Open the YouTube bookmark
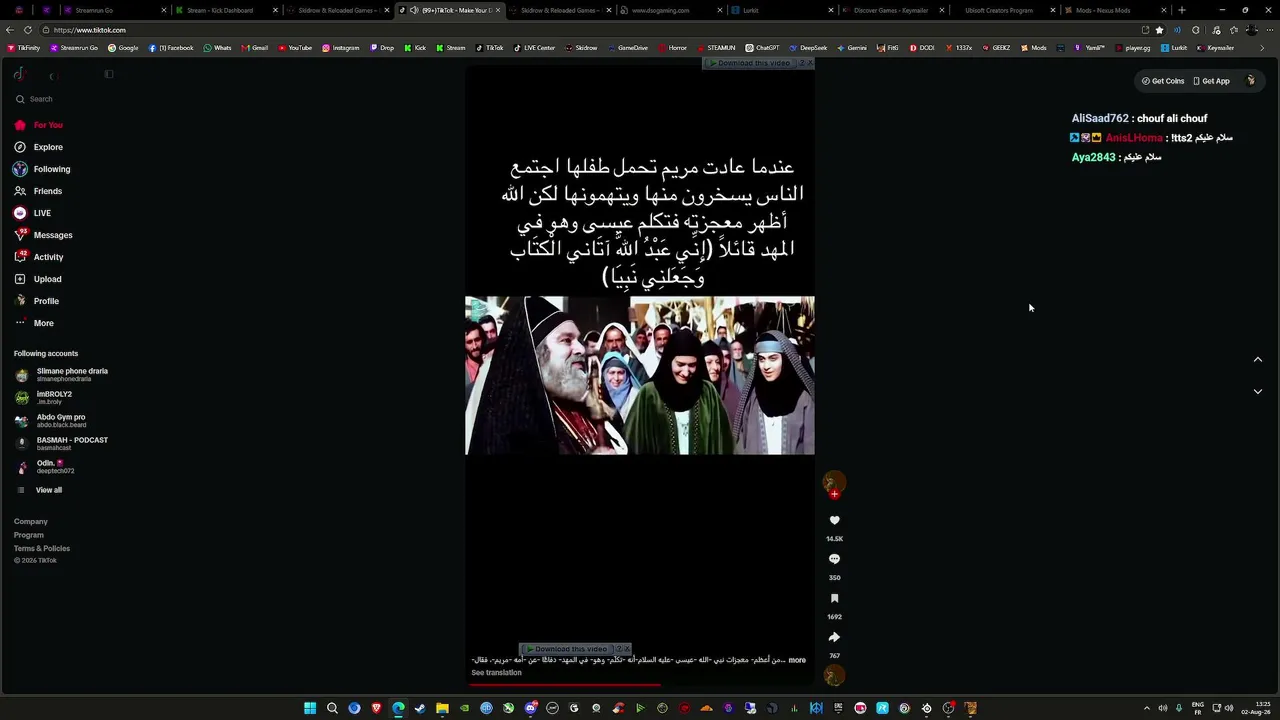Viewport: 1280px width, 720px height. (x=295, y=48)
